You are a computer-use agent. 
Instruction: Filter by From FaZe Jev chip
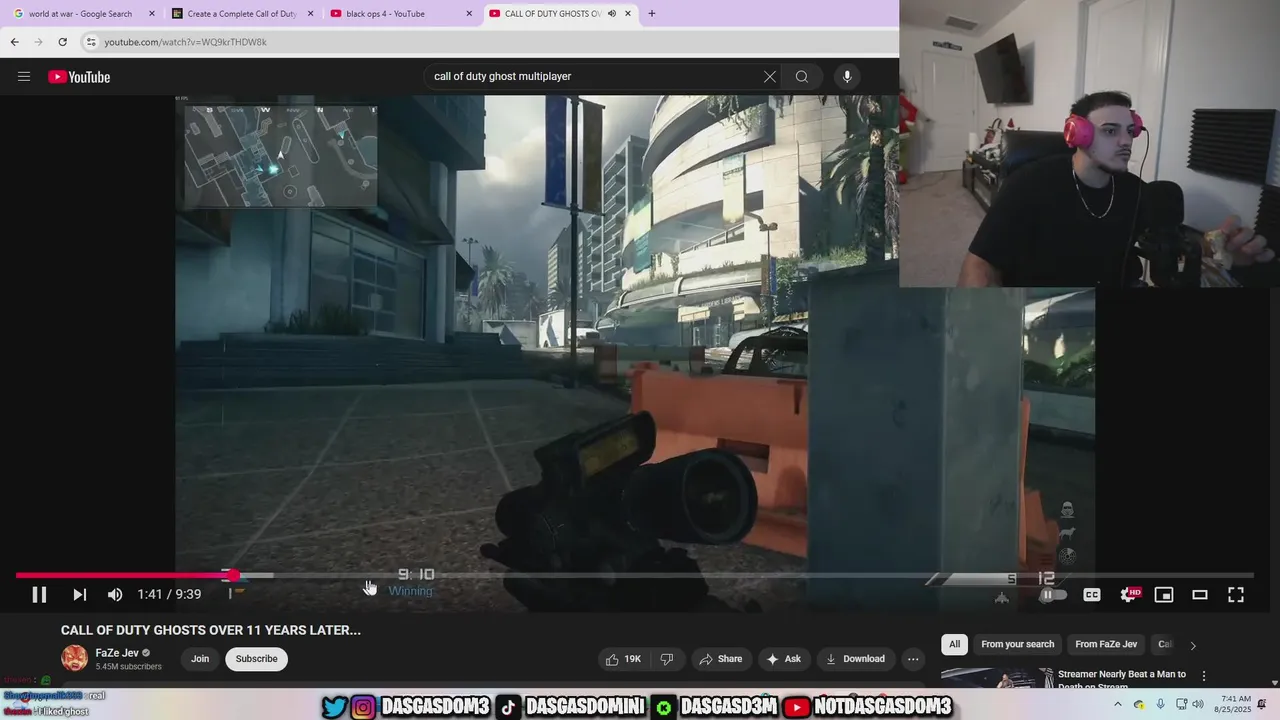(x=1106, y=644)
